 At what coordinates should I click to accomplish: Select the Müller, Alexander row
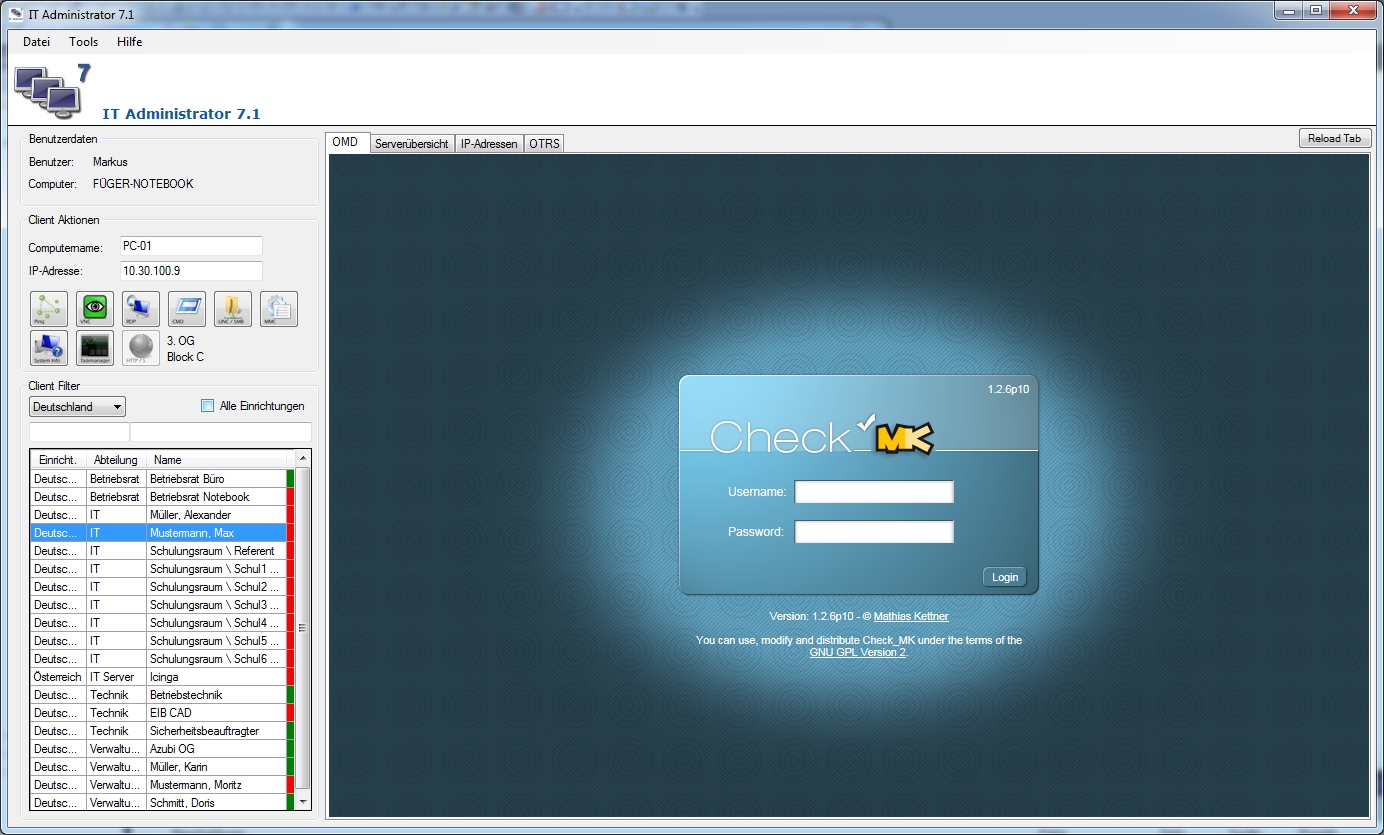point(162,515)
